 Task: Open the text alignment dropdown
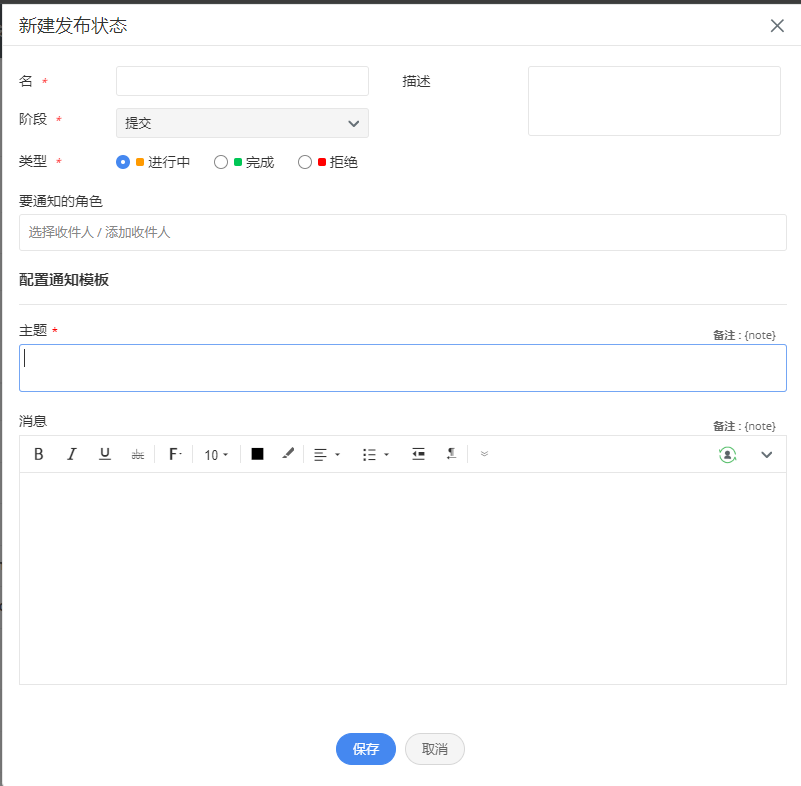[x=327, y=455]
